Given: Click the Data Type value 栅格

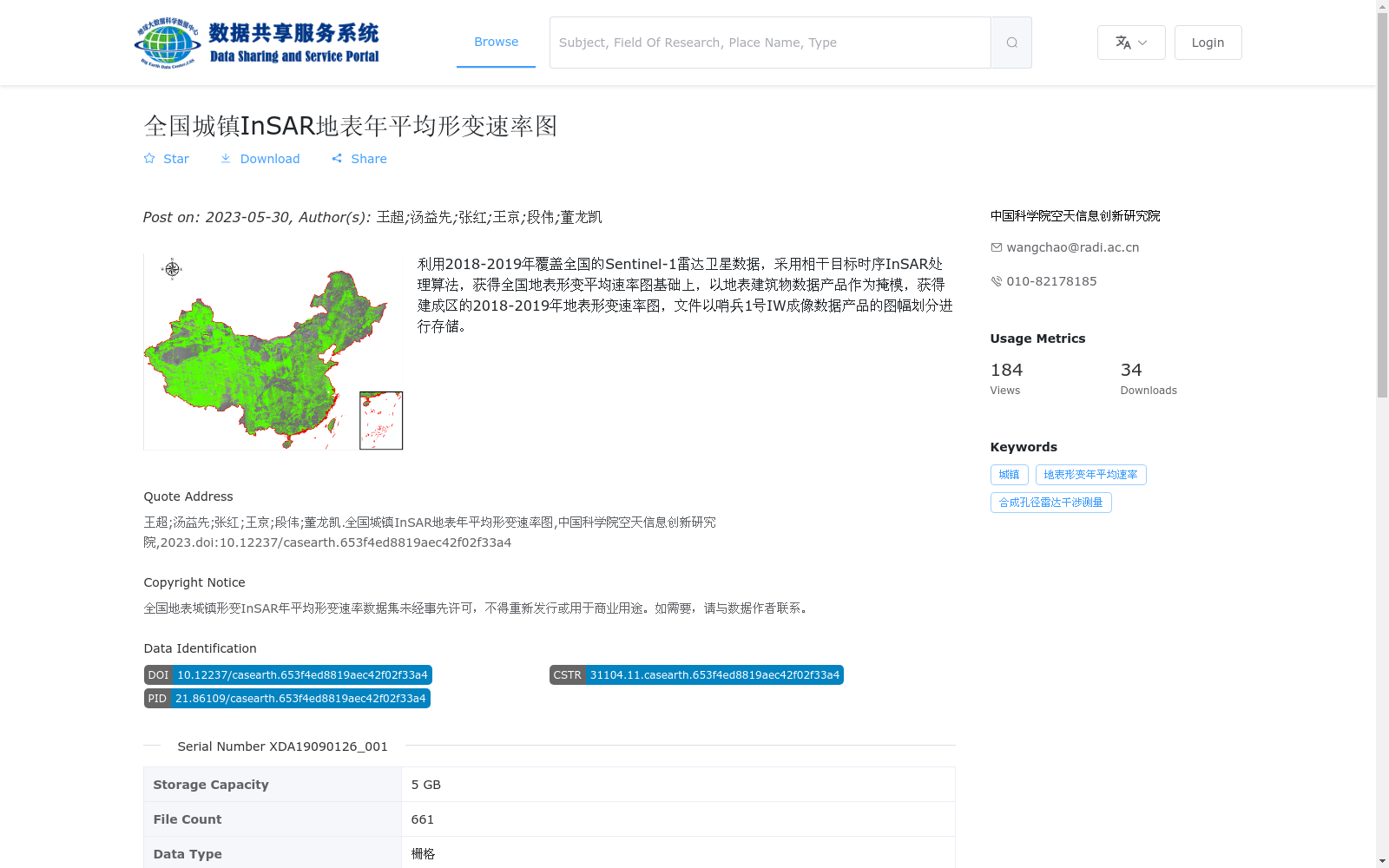Looking at the screenshot, I should point(423,854).
